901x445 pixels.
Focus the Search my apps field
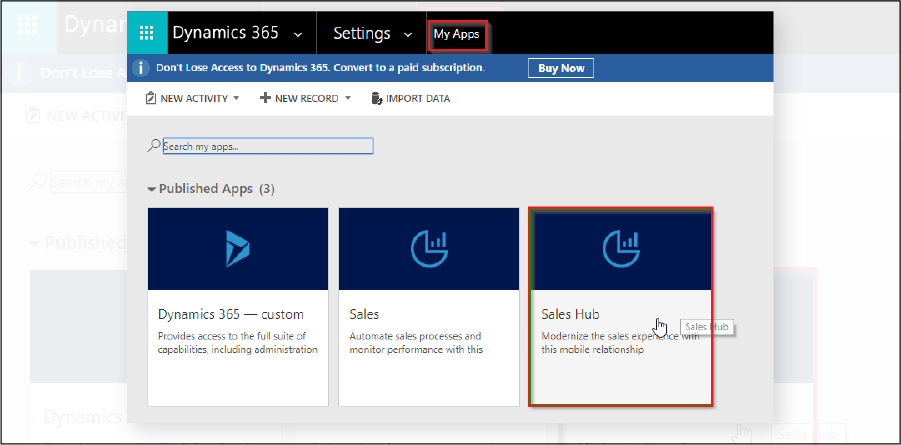[x=268, y=146]
